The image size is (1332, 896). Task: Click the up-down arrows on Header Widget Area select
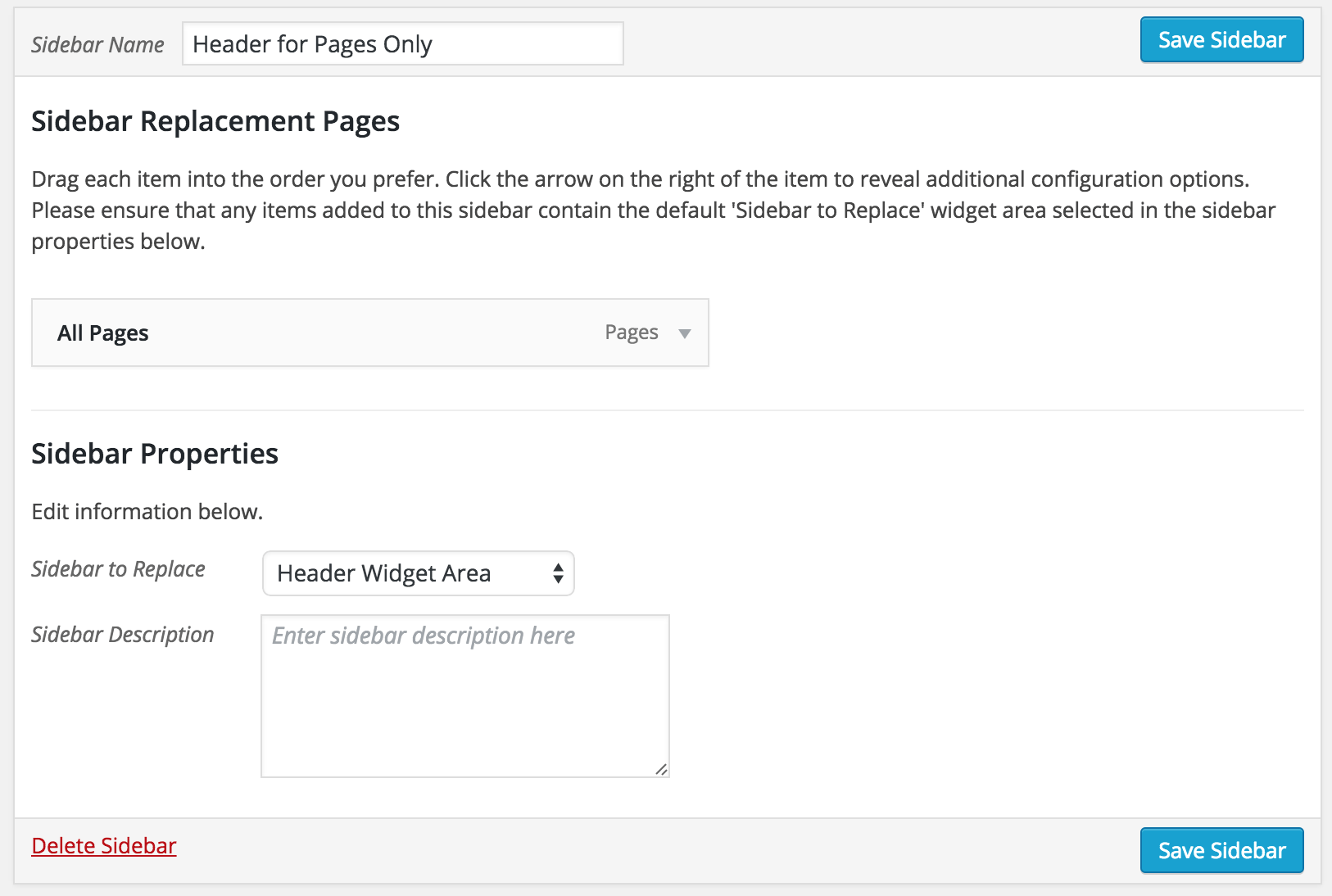(x=558, y=573)
